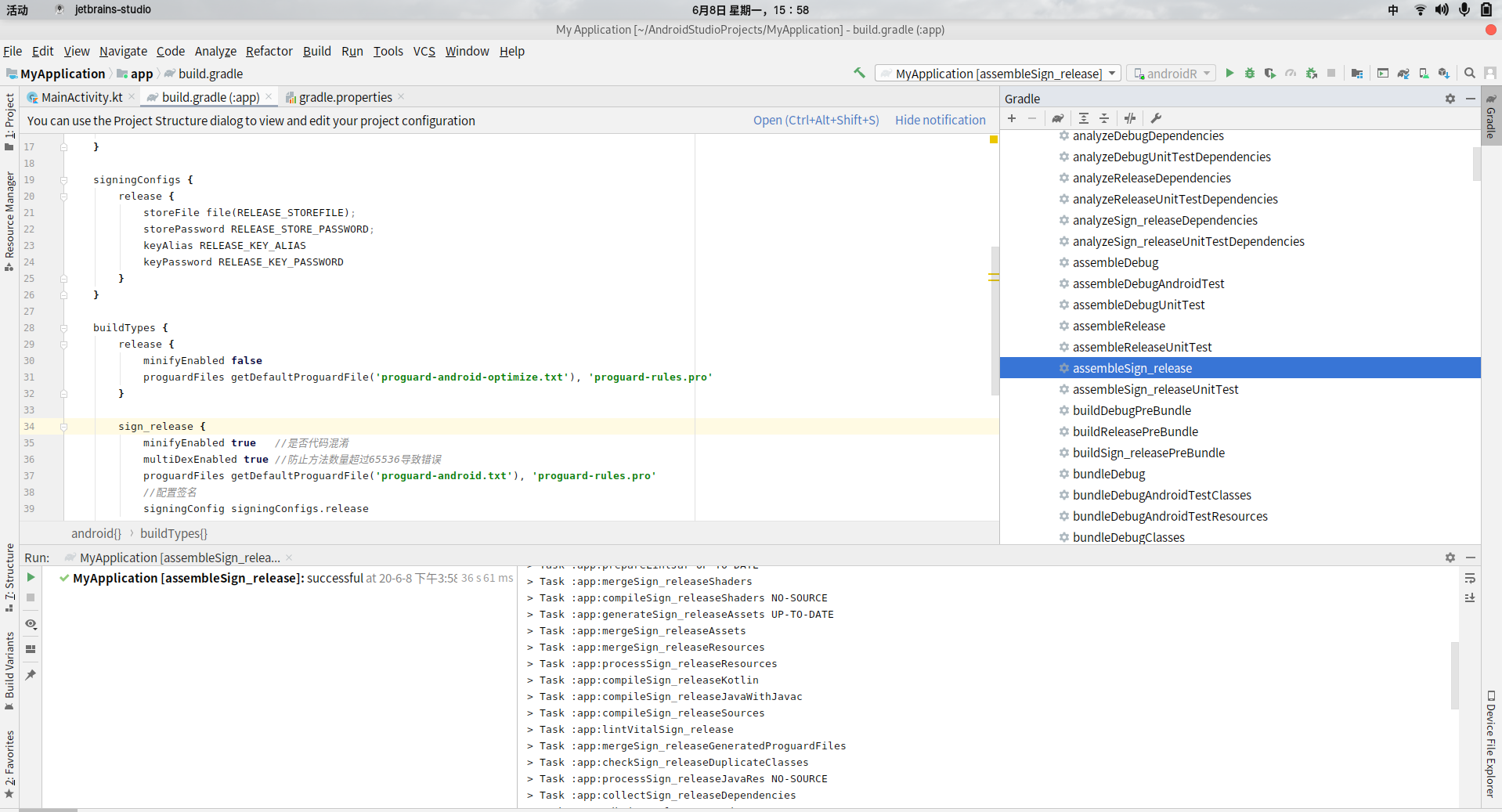This screenshot has height=812, width=1502.
Task: Open the Build menu
Action: click(x=316, y=51)
